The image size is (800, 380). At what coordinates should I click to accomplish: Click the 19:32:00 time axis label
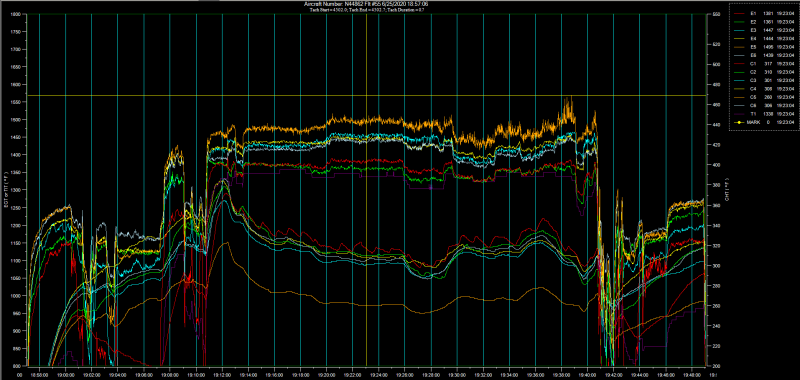click(483, 374)
